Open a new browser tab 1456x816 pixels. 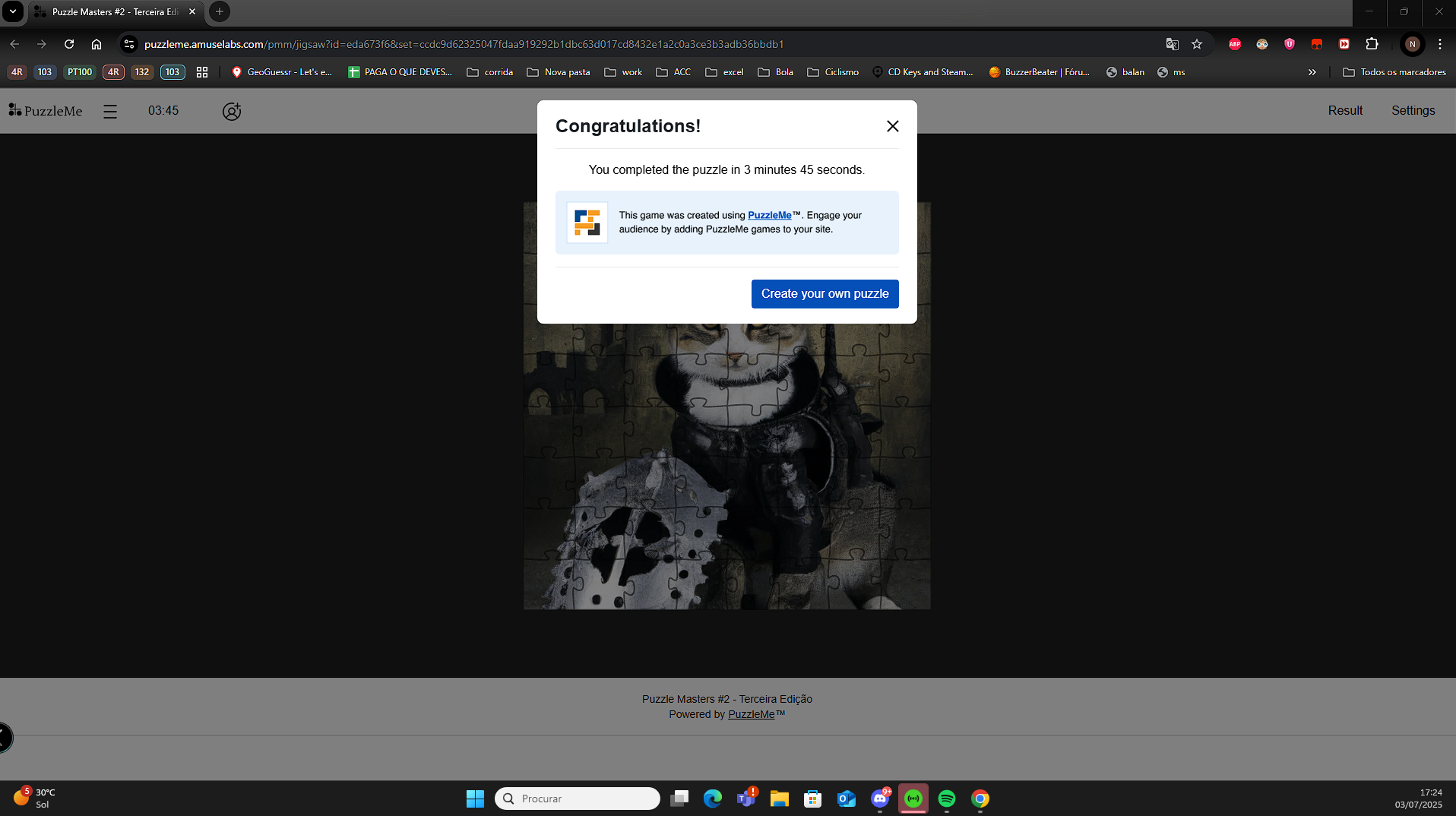click(220, 11)
